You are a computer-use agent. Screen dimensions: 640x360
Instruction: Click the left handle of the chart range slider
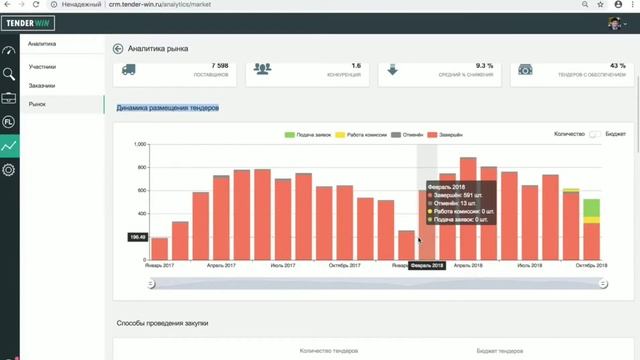tap(151, 284)
